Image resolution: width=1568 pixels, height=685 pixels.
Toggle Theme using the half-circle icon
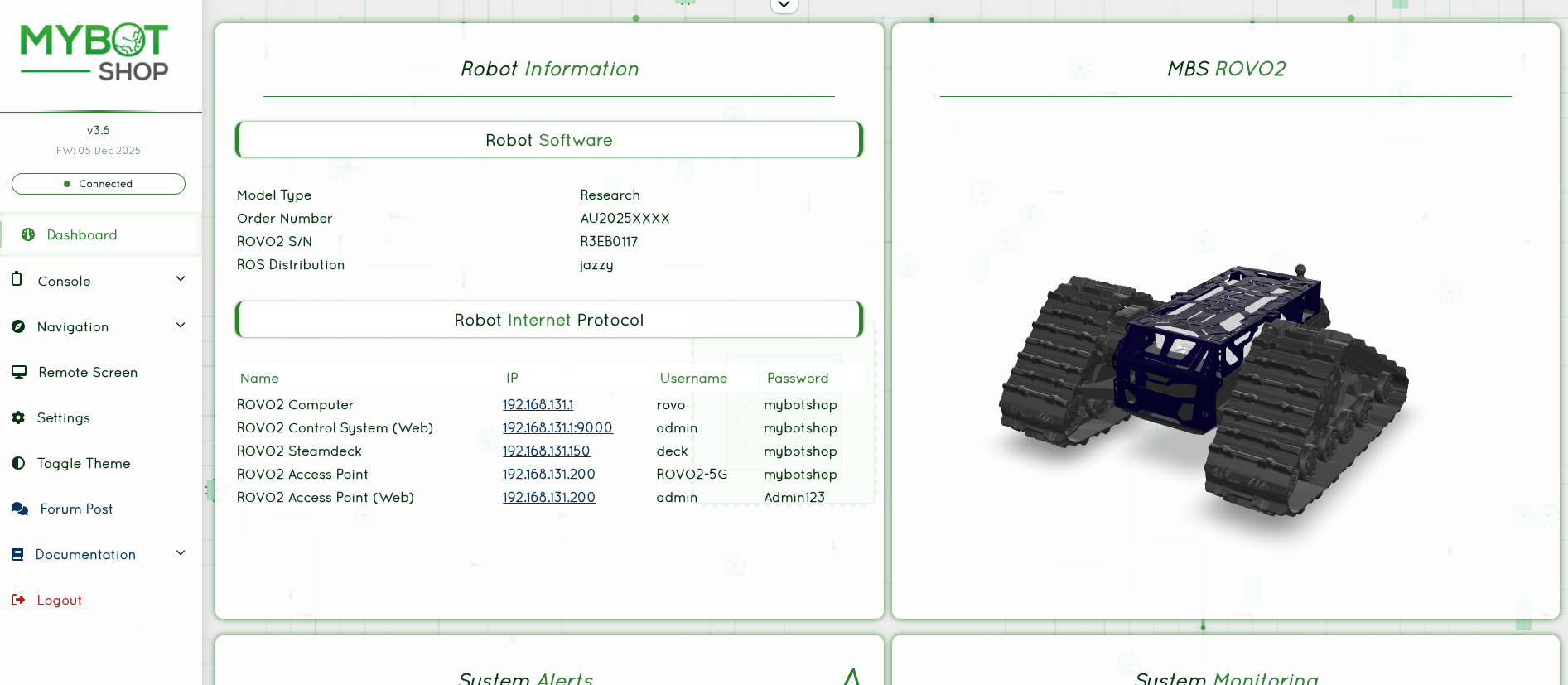click(x=18, y=463)
